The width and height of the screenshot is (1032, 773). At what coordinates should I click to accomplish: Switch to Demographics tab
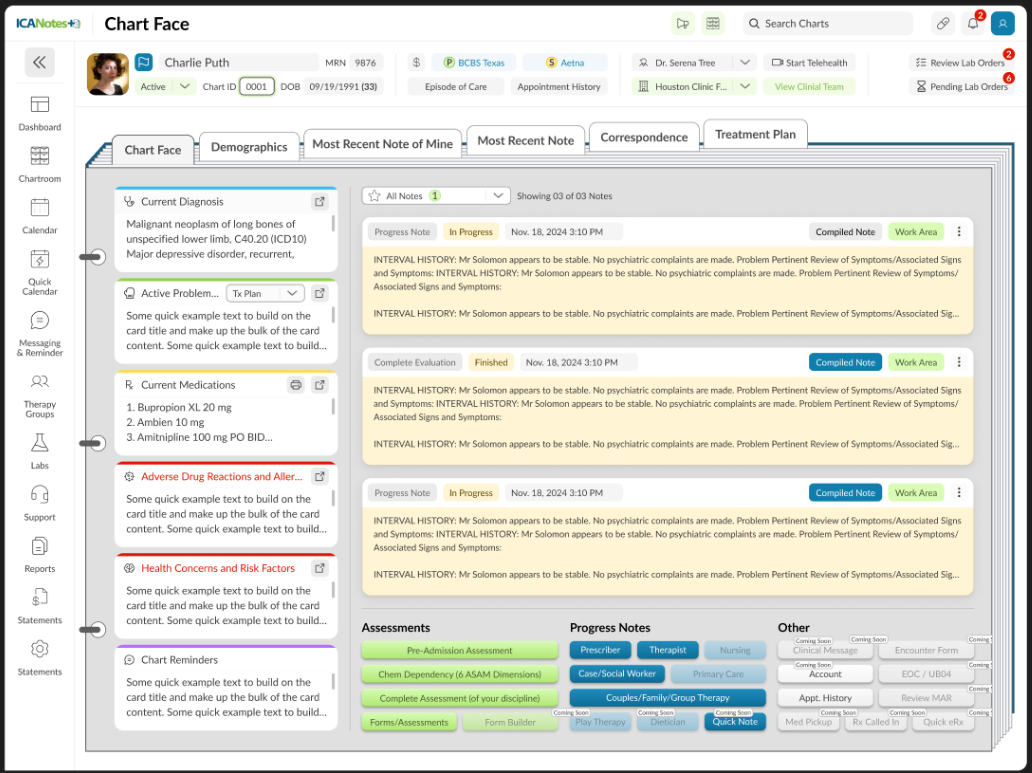pos(249,147)
